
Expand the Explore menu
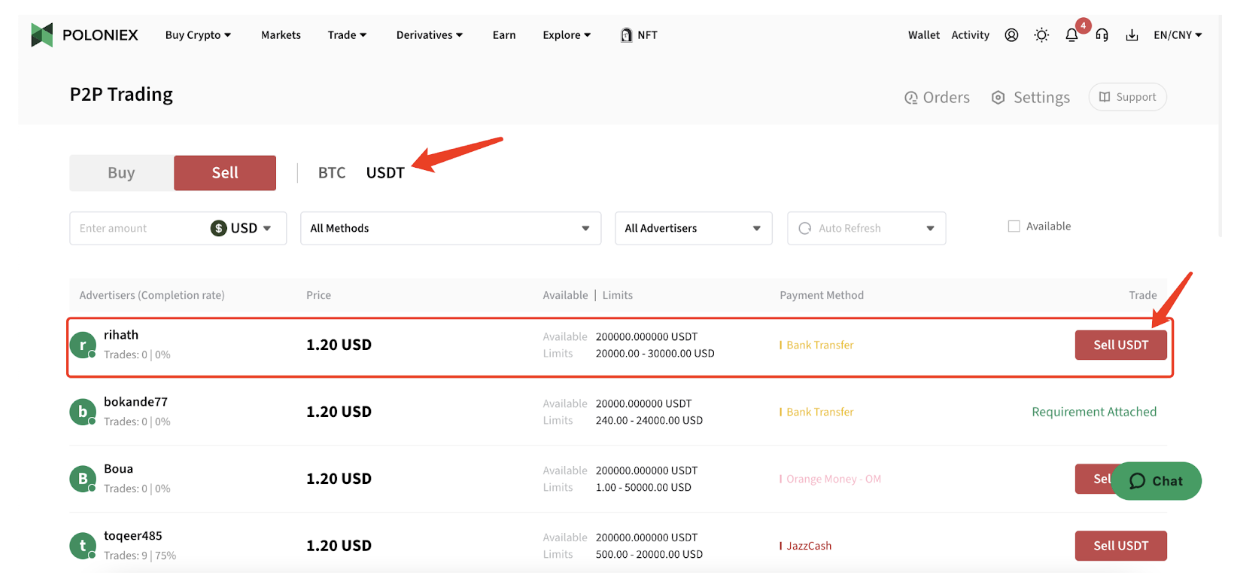tap(567, 35)
